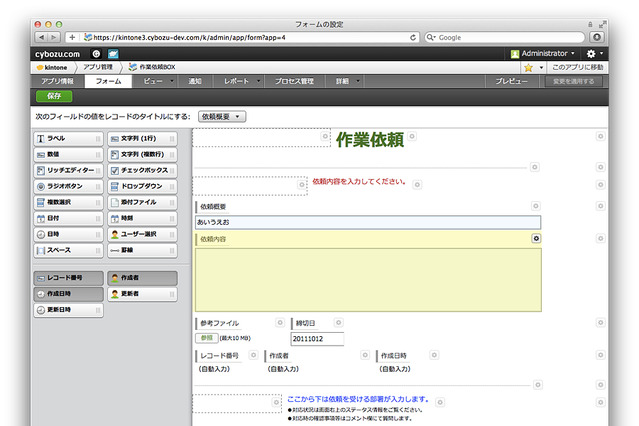Click the Google search box in browser

[x=505, y=38]
